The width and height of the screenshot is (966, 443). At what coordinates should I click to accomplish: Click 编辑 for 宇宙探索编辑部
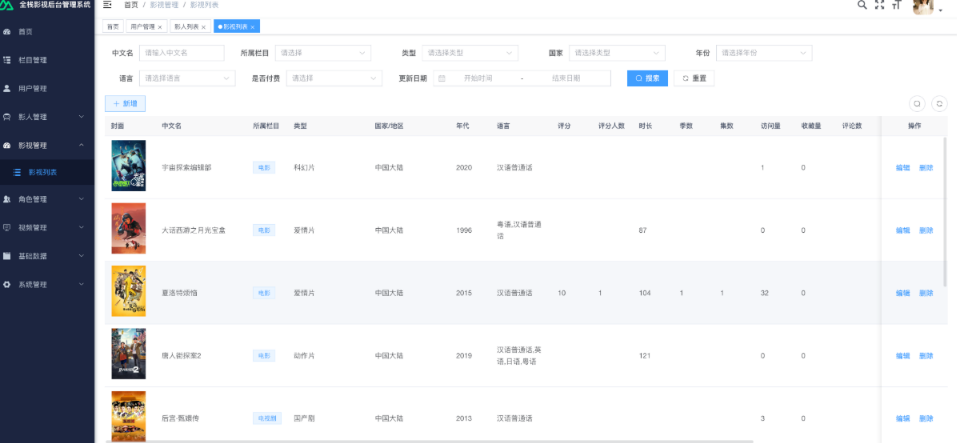903,168
